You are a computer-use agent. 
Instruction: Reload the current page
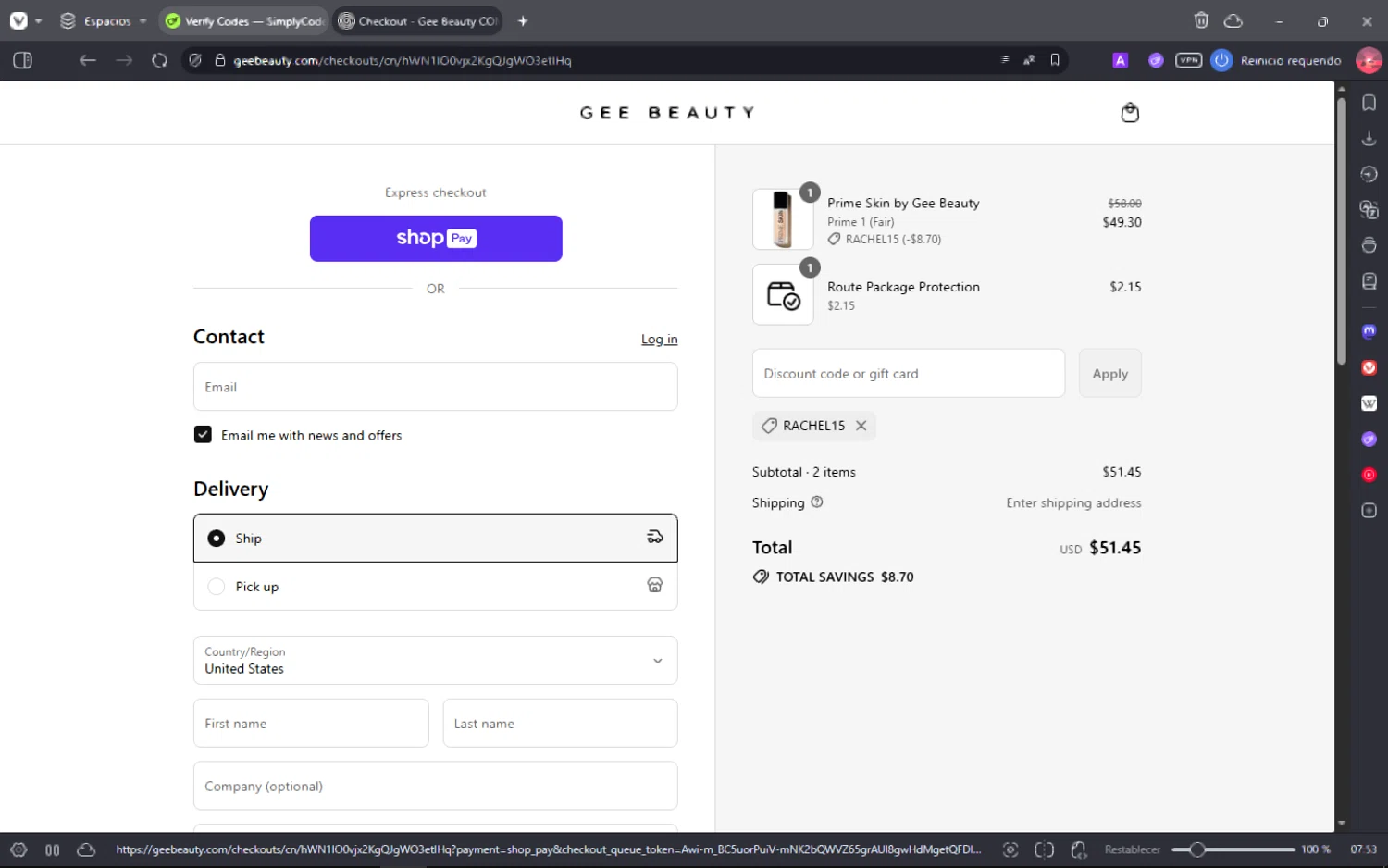(x=159, y=60)
